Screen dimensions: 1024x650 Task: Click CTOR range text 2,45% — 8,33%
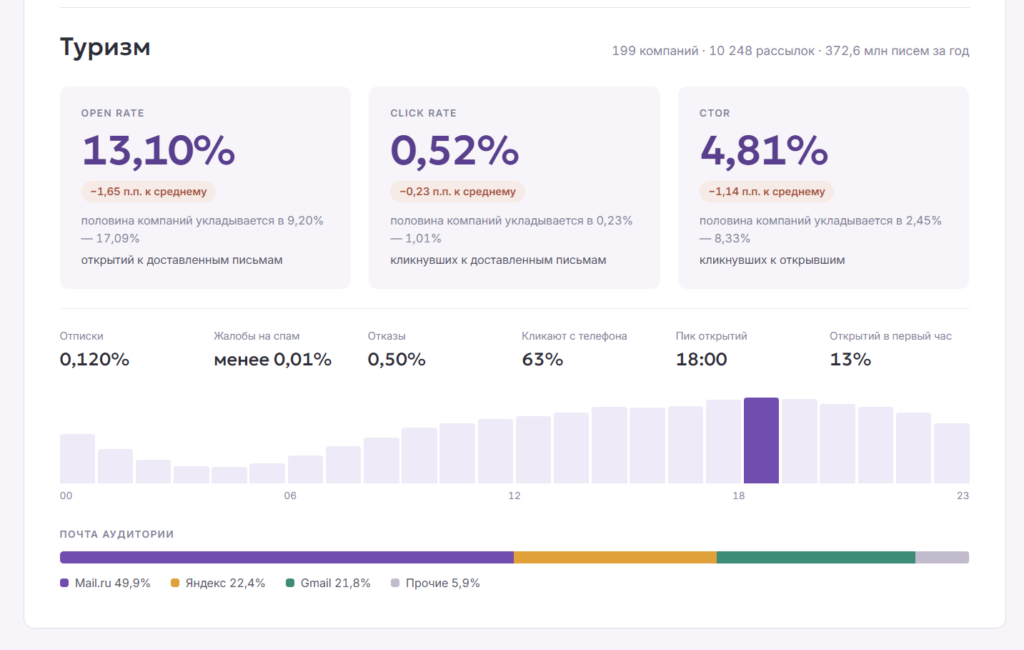(x=820, y=229)
